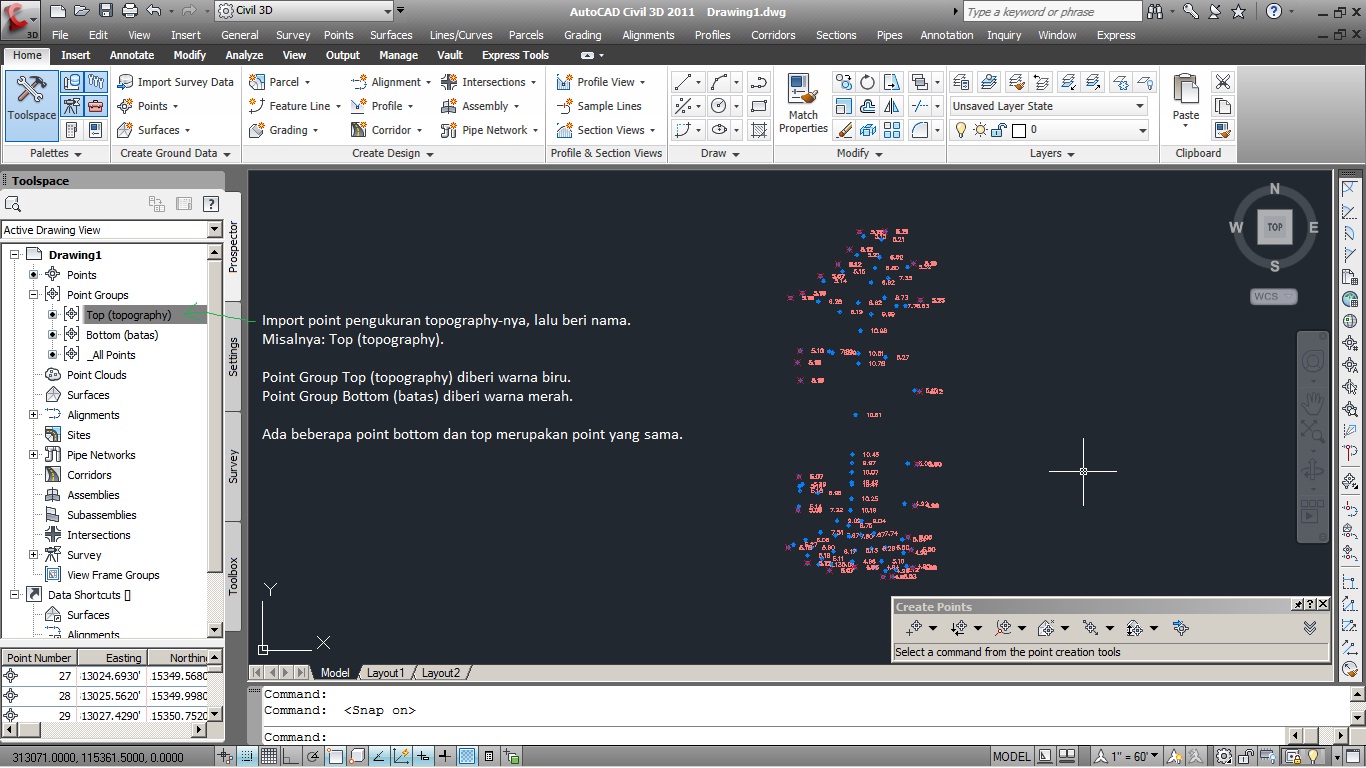Click the search binoculars icon in title bar
This screenshot has height=768, width=1366.
pos(1156,12)
